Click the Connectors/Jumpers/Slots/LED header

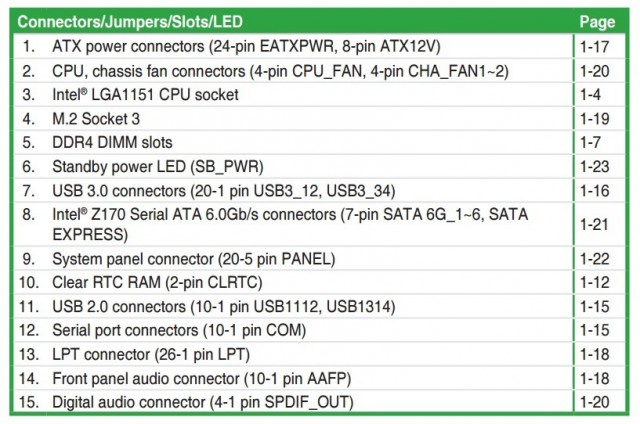pos(130,22)
